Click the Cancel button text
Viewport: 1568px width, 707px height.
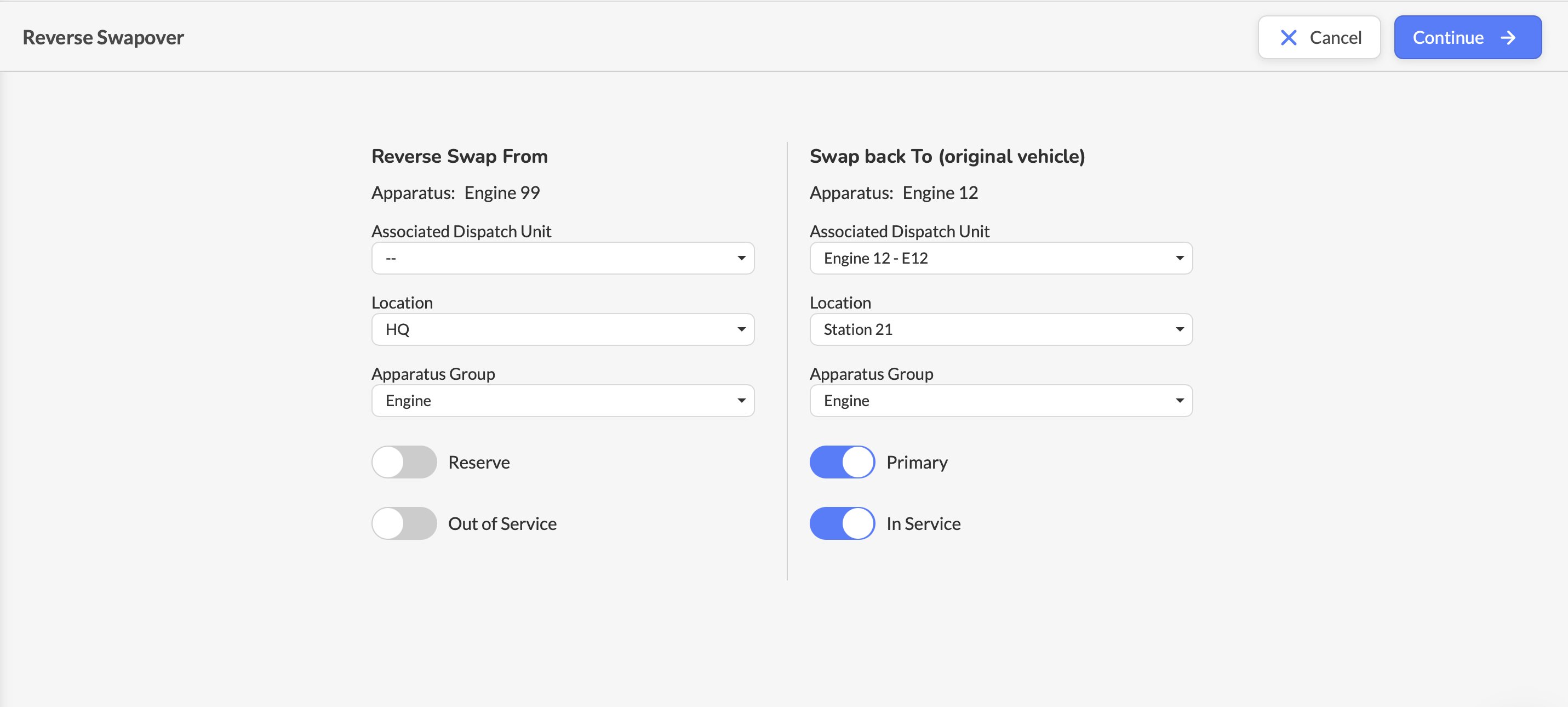(x=1335, y=38)
